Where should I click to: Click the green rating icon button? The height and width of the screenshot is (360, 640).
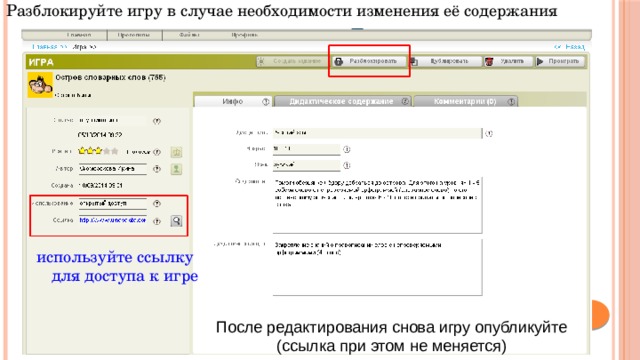[x=176, y=152]
